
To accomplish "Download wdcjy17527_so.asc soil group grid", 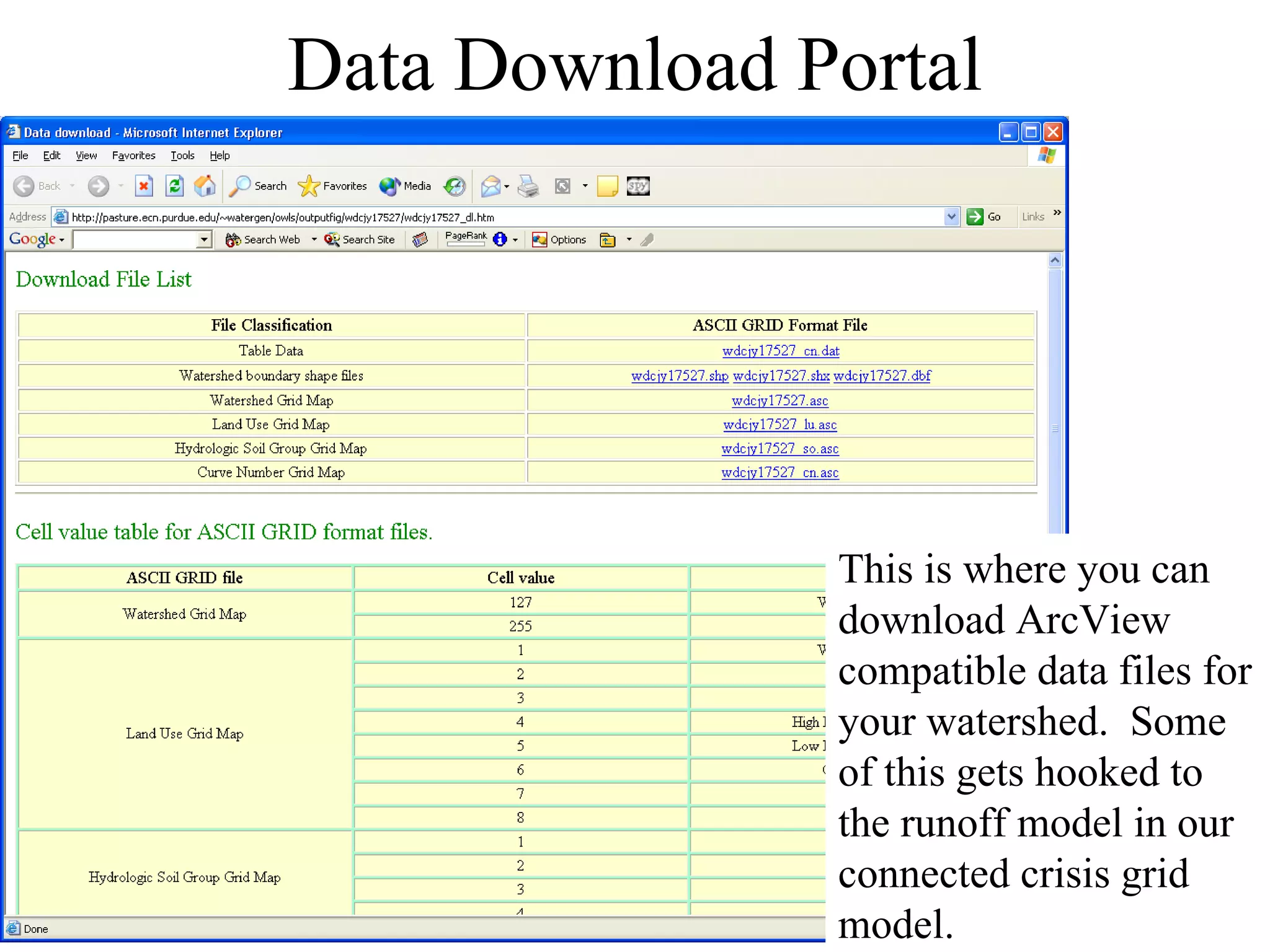I will (x=780, y=449).
